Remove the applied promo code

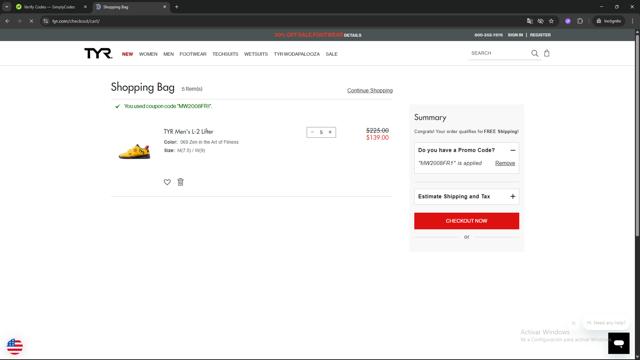coord(505,163)
